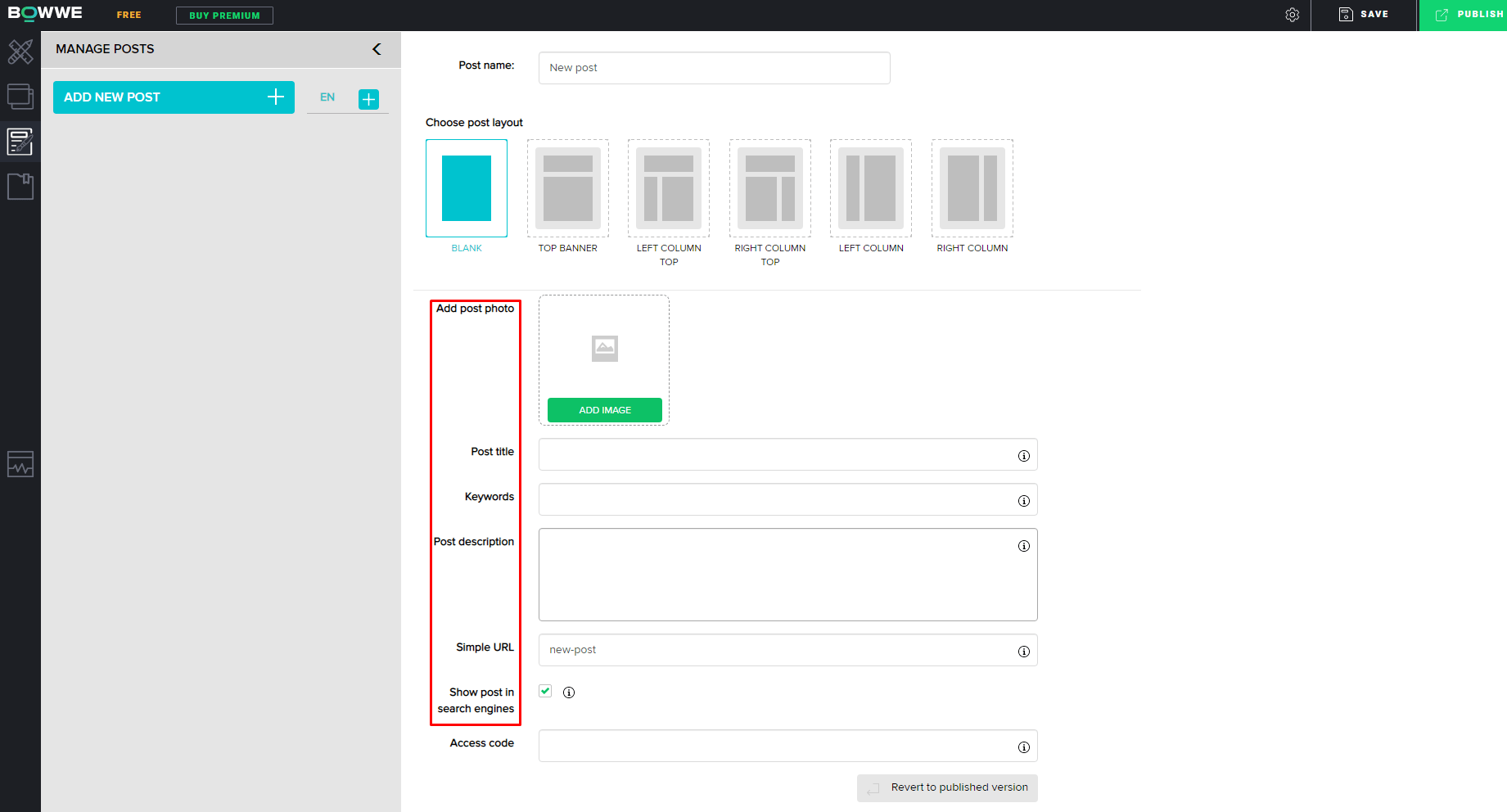Image resolution: width=1507 pixels, height=812 pixels.
Task: Select the RIGHT COLUMN TOP layout
Action: (x=770, y=188)
